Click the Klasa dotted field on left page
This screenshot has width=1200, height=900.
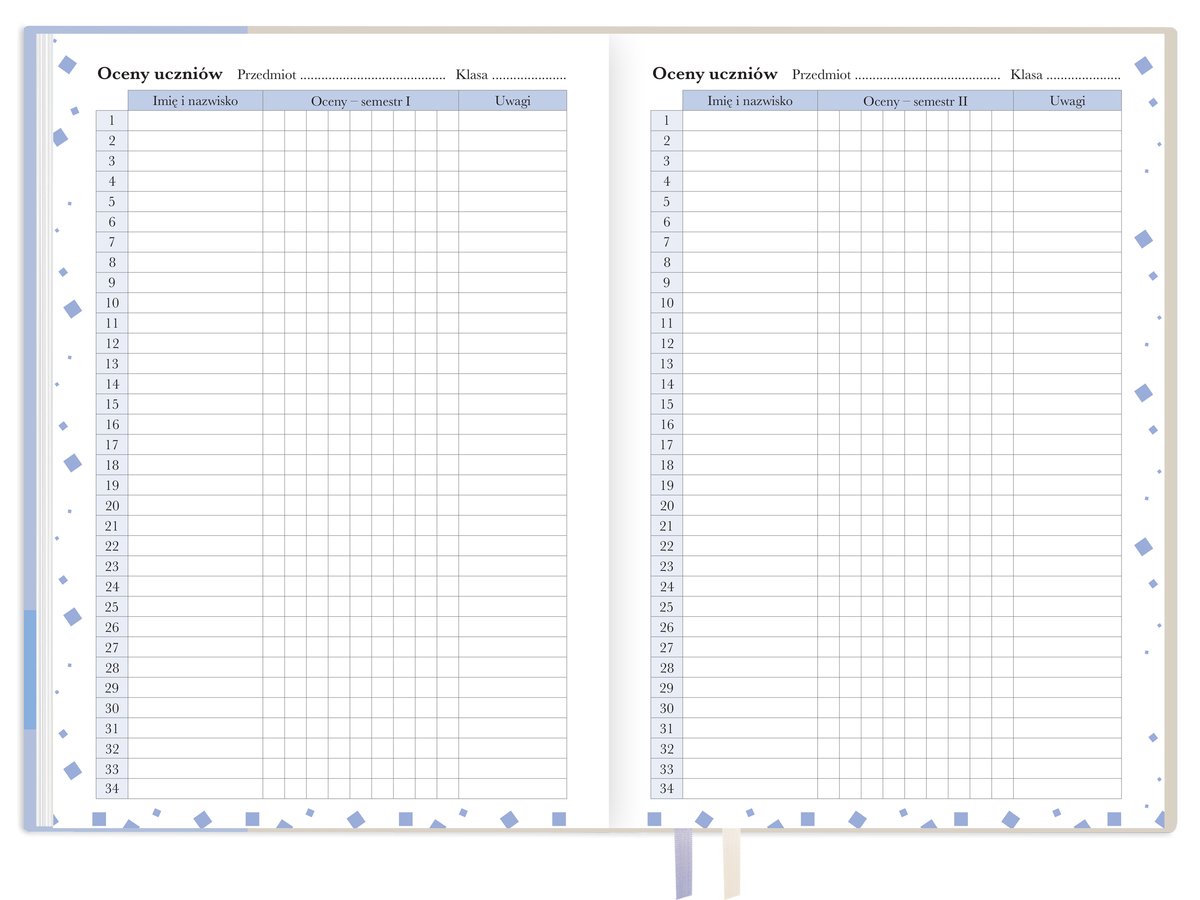coord(528,76)
